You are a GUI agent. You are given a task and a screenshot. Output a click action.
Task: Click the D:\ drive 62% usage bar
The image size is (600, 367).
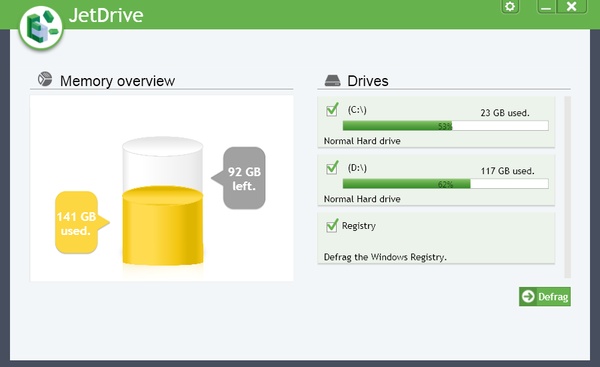point(445,184)
